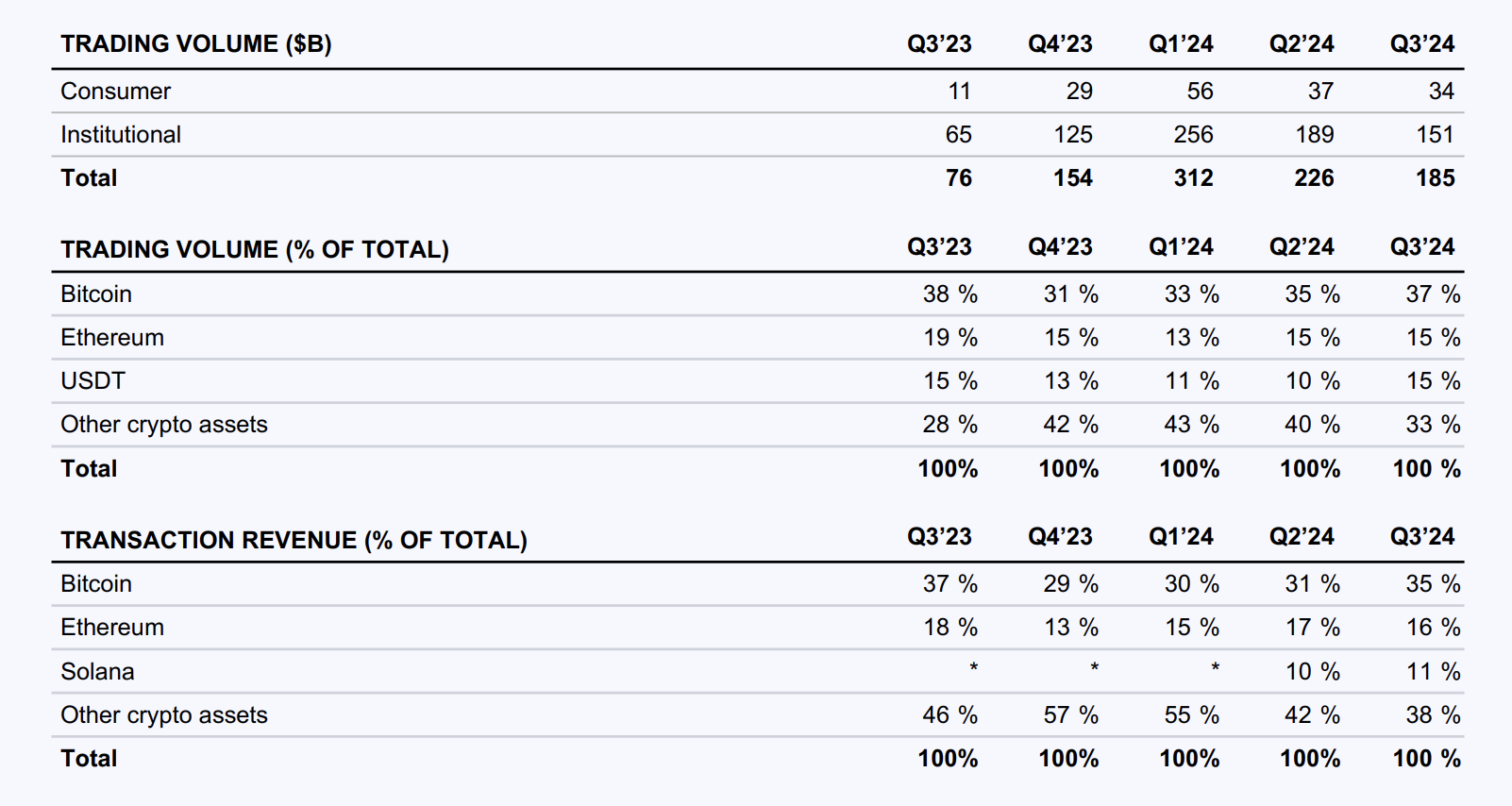Click the Solana row label
The image size is (1512, 806).
[x=97, y=672]
